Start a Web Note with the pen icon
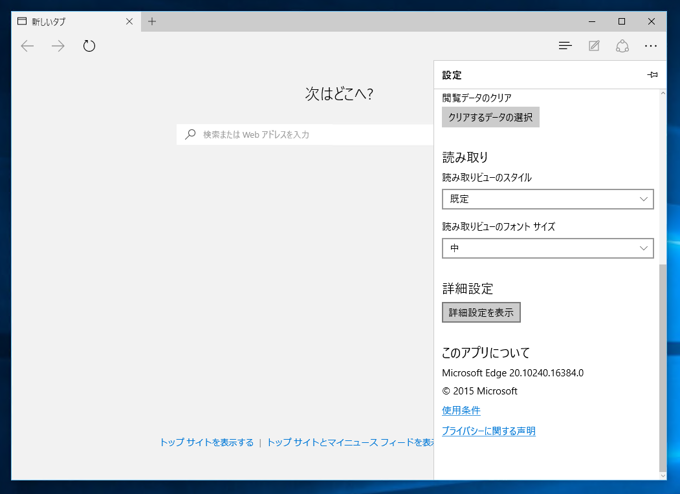The image size is (680, 494). pyautogui.click(x=594, y=46)
